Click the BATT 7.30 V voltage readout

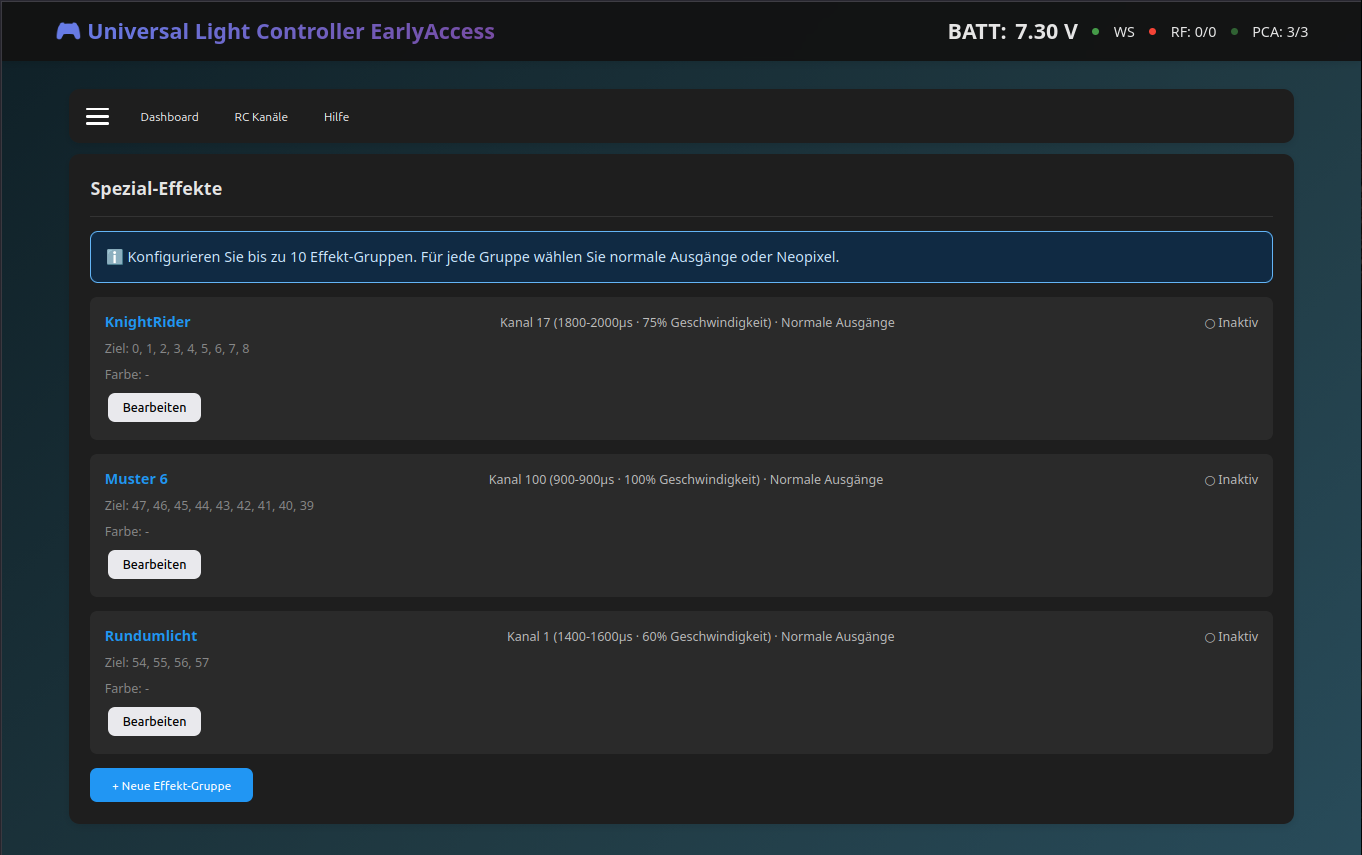pyautogui.click(x=1012, y=32)
